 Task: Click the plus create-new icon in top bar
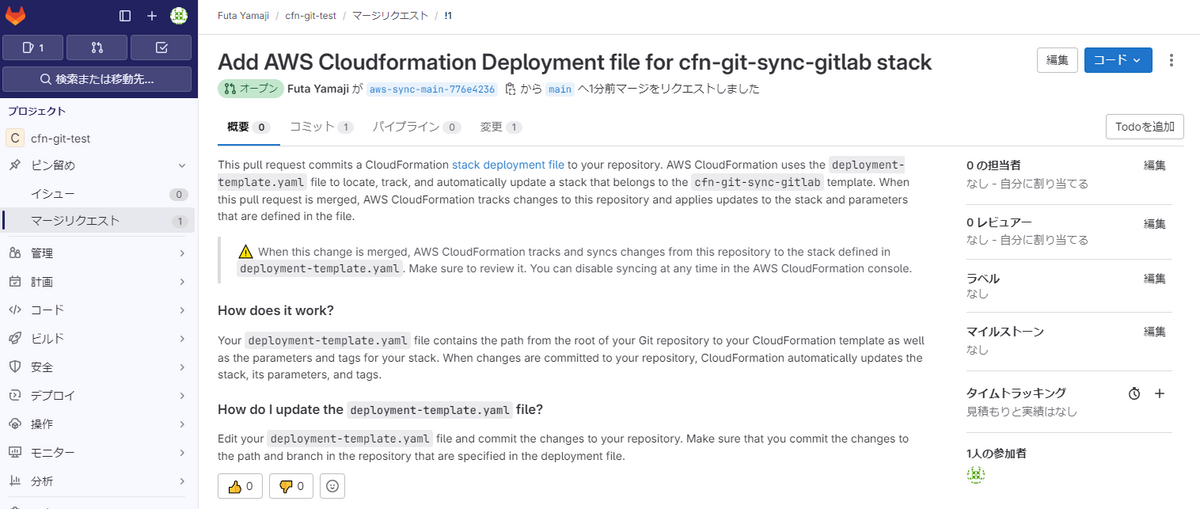pyautogui.click(x=152, y=15)
